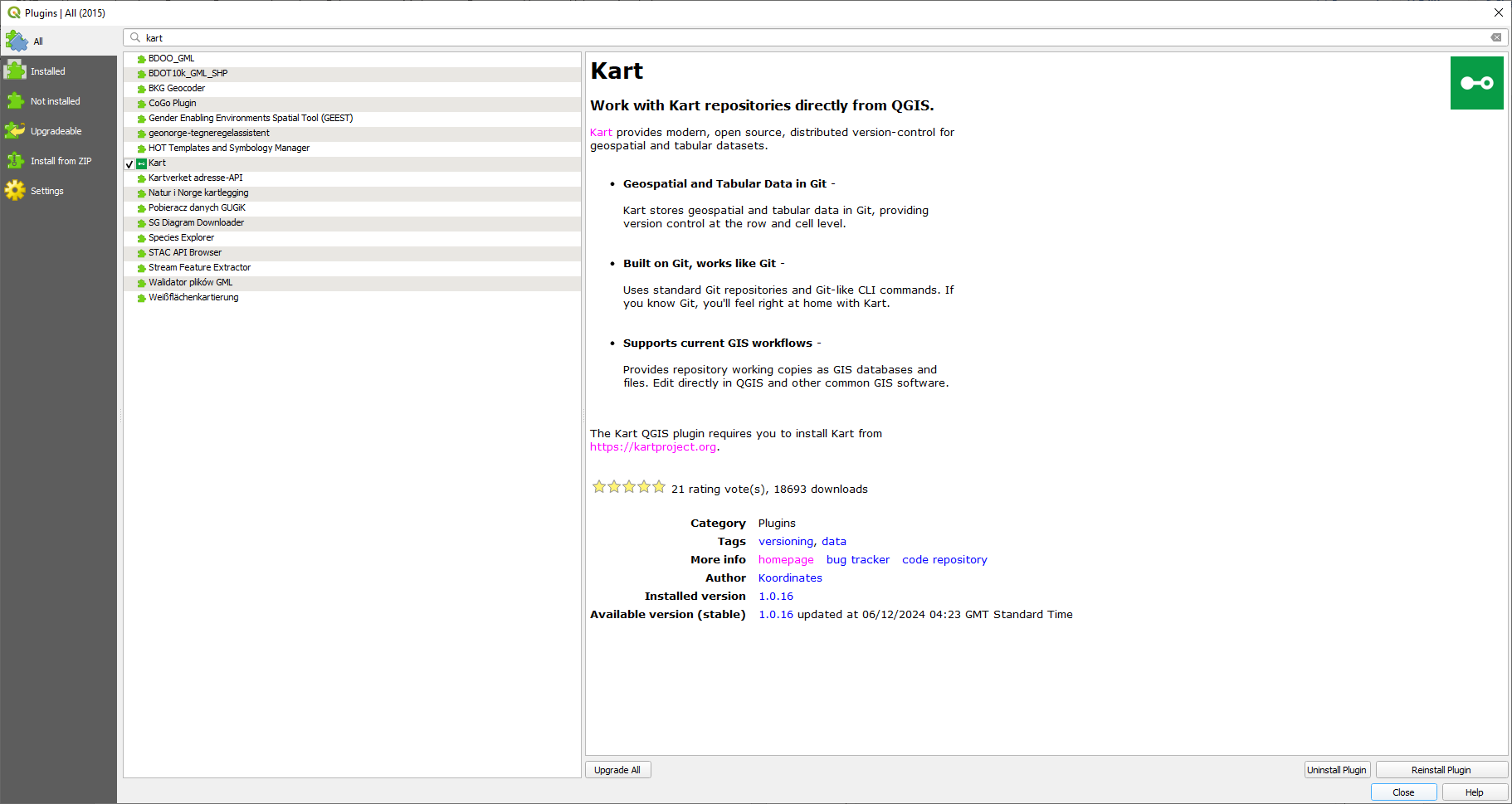
Task: Click the All plugins puzzle icon
Action: pos(17,41)
